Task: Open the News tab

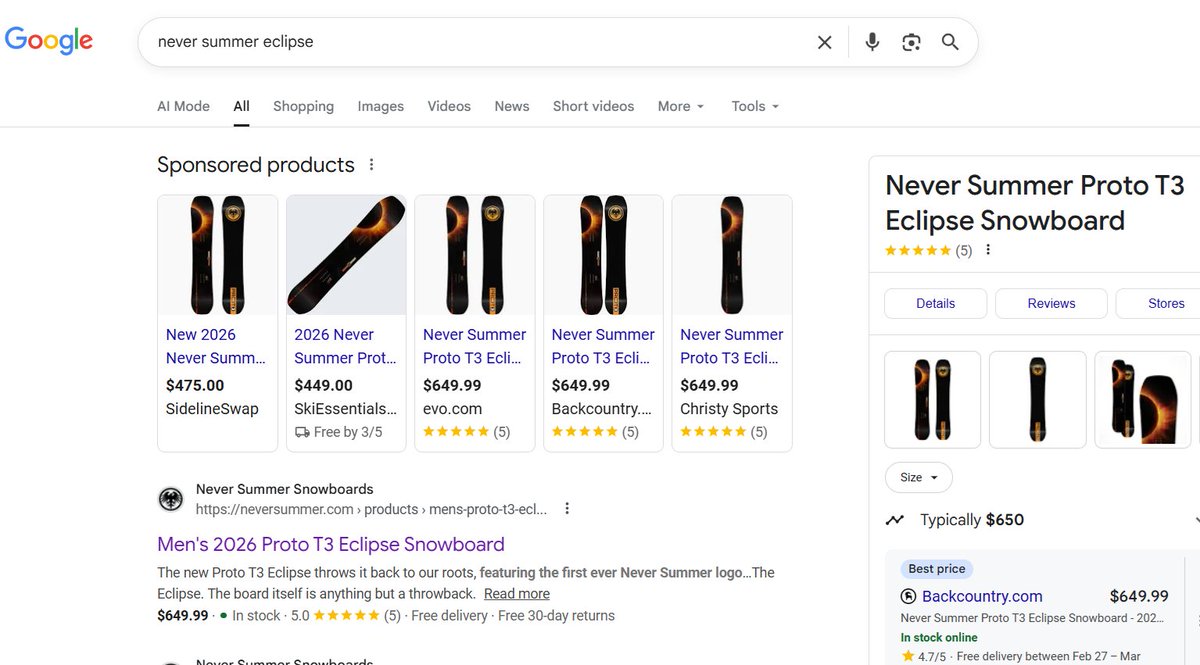Action: pyautogui.click(x=512, y=106)
